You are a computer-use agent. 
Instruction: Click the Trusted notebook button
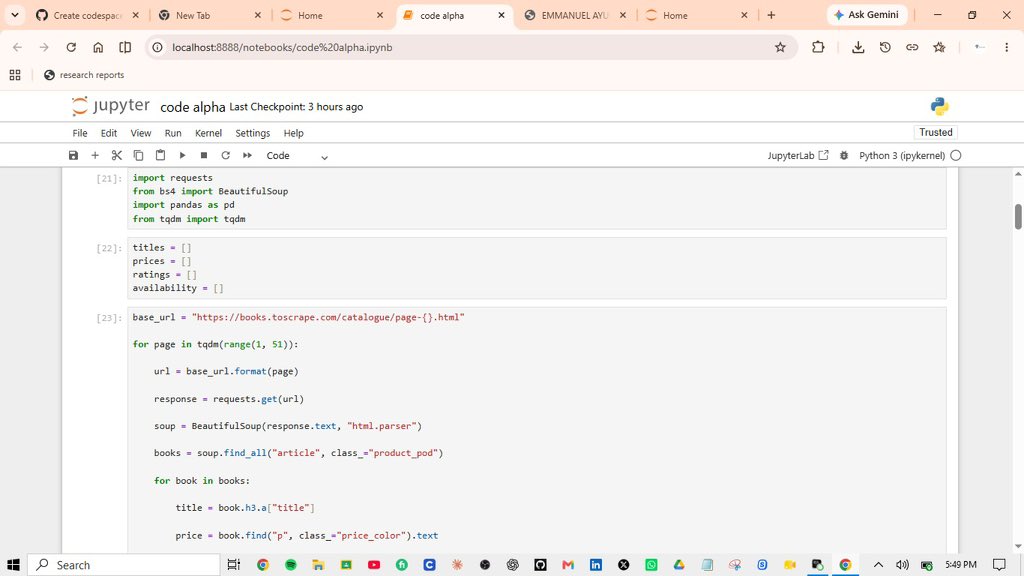click(x=936, y=132)
